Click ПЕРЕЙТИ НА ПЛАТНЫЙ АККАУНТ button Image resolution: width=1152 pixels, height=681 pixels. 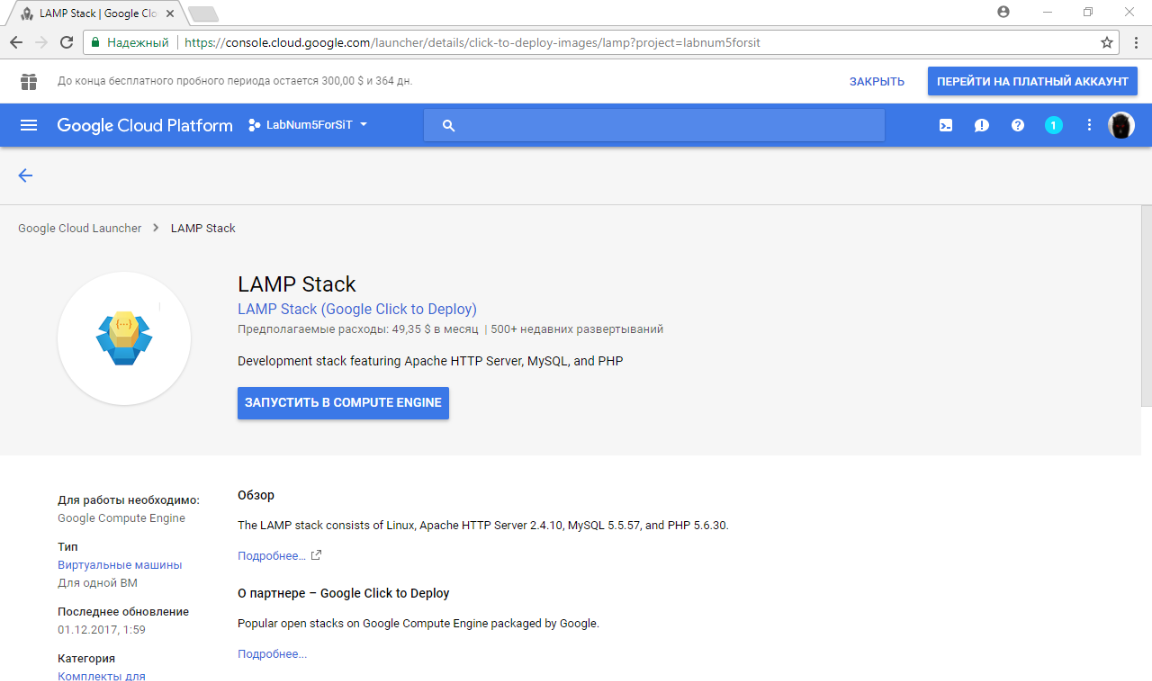tap(1032, 82)
